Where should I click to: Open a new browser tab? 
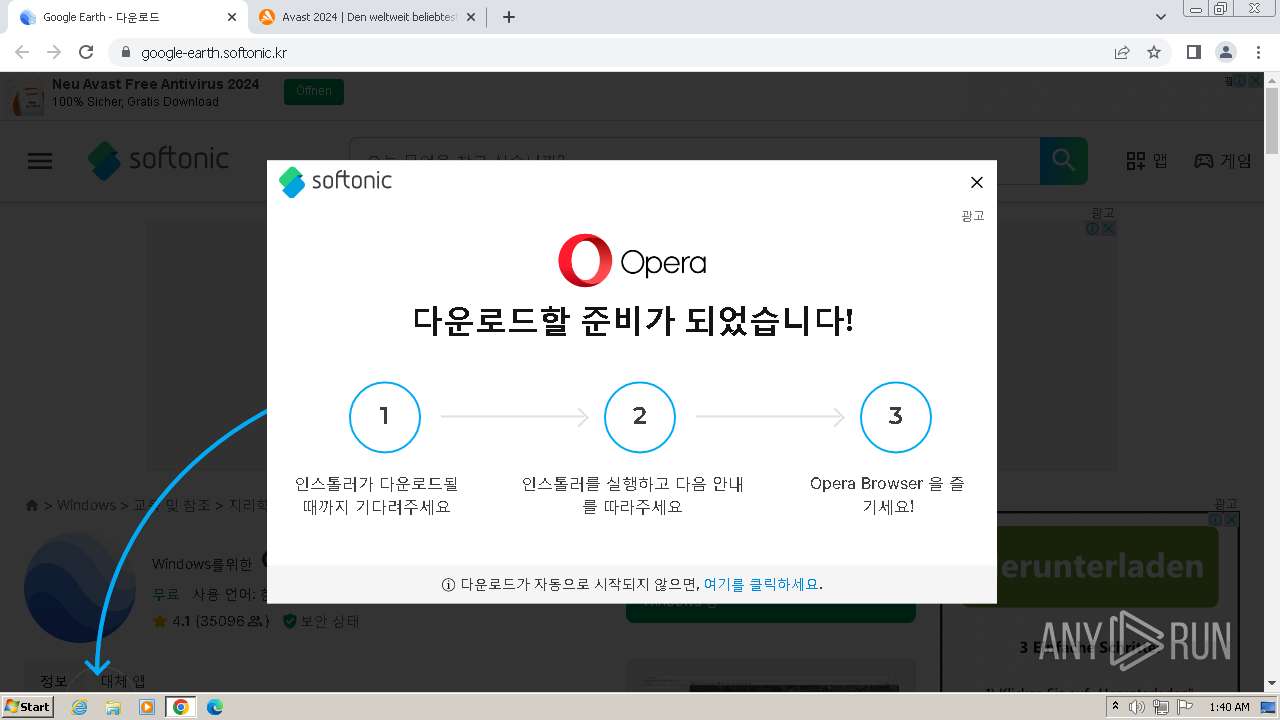(x=508, y=17)
